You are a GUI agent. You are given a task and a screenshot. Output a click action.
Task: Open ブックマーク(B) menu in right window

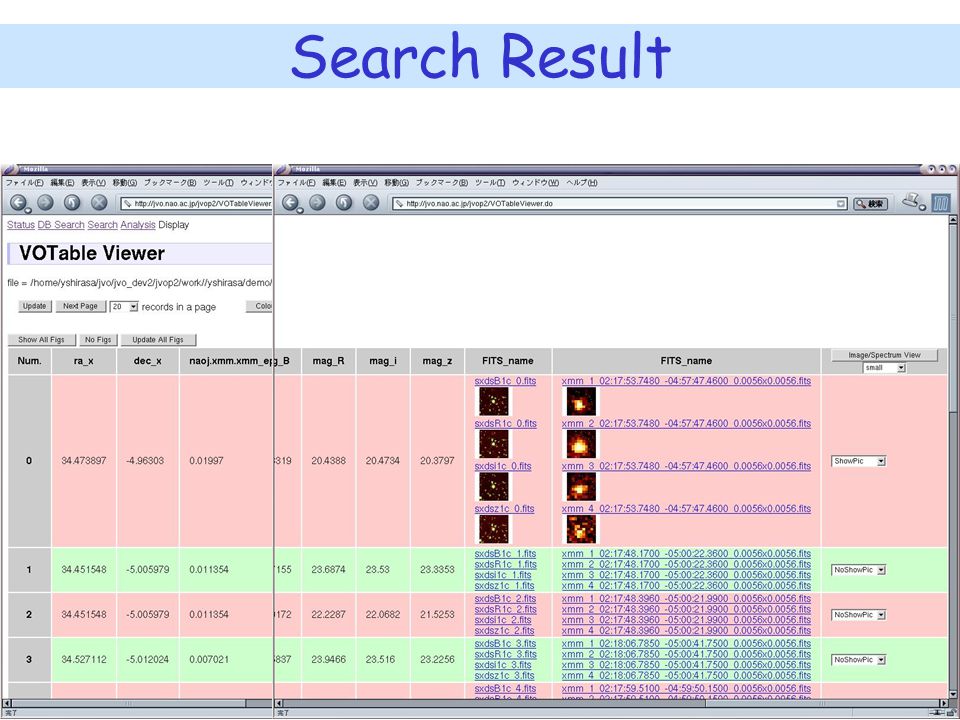click(441, 182)
